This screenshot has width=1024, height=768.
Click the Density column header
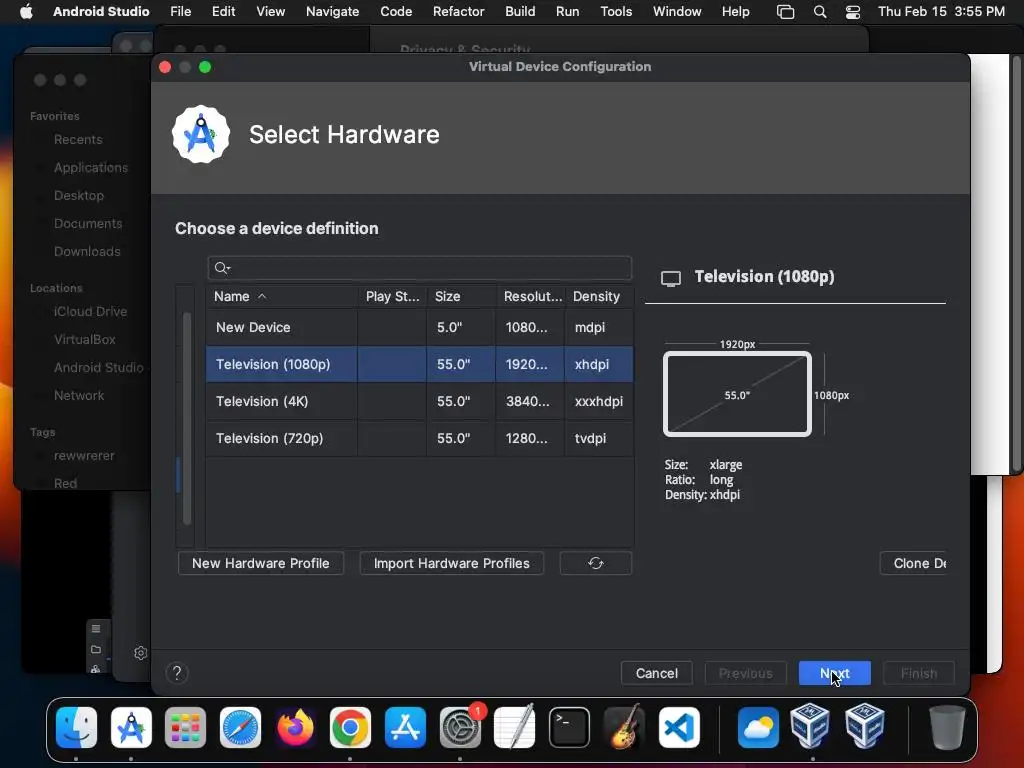tap(600, 296)
